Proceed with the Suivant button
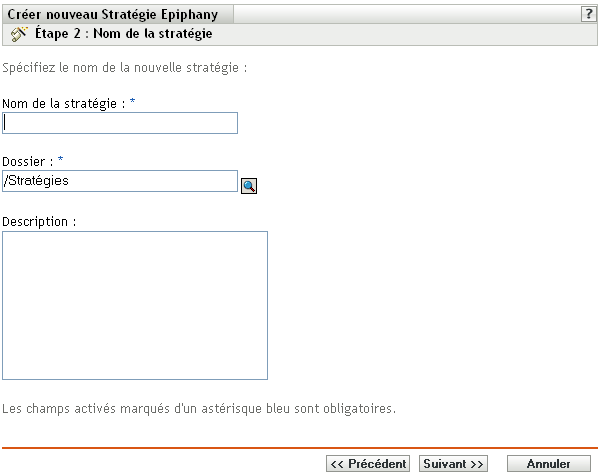 point(454,464)
